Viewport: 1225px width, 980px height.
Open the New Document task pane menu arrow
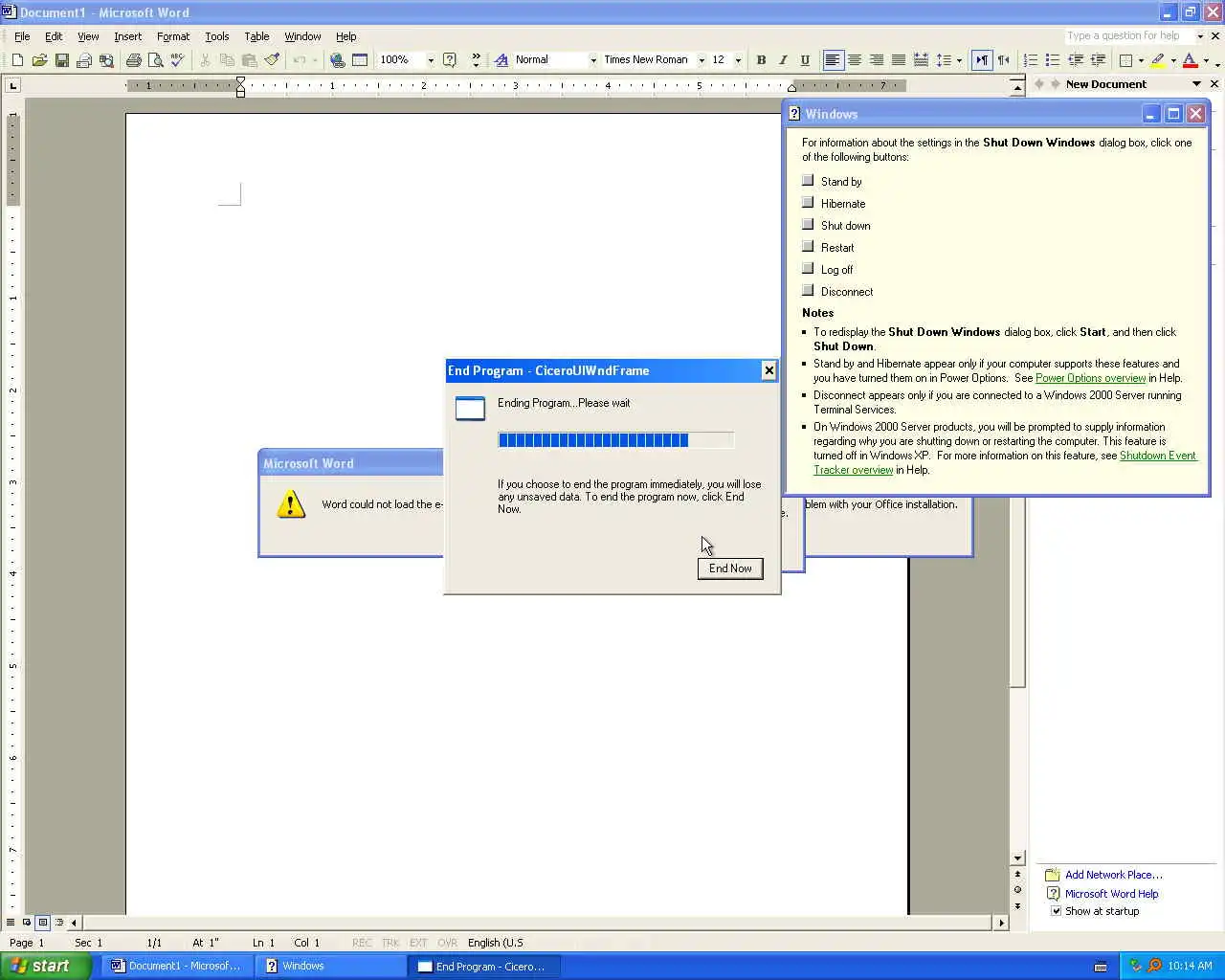click(1196, 84)
